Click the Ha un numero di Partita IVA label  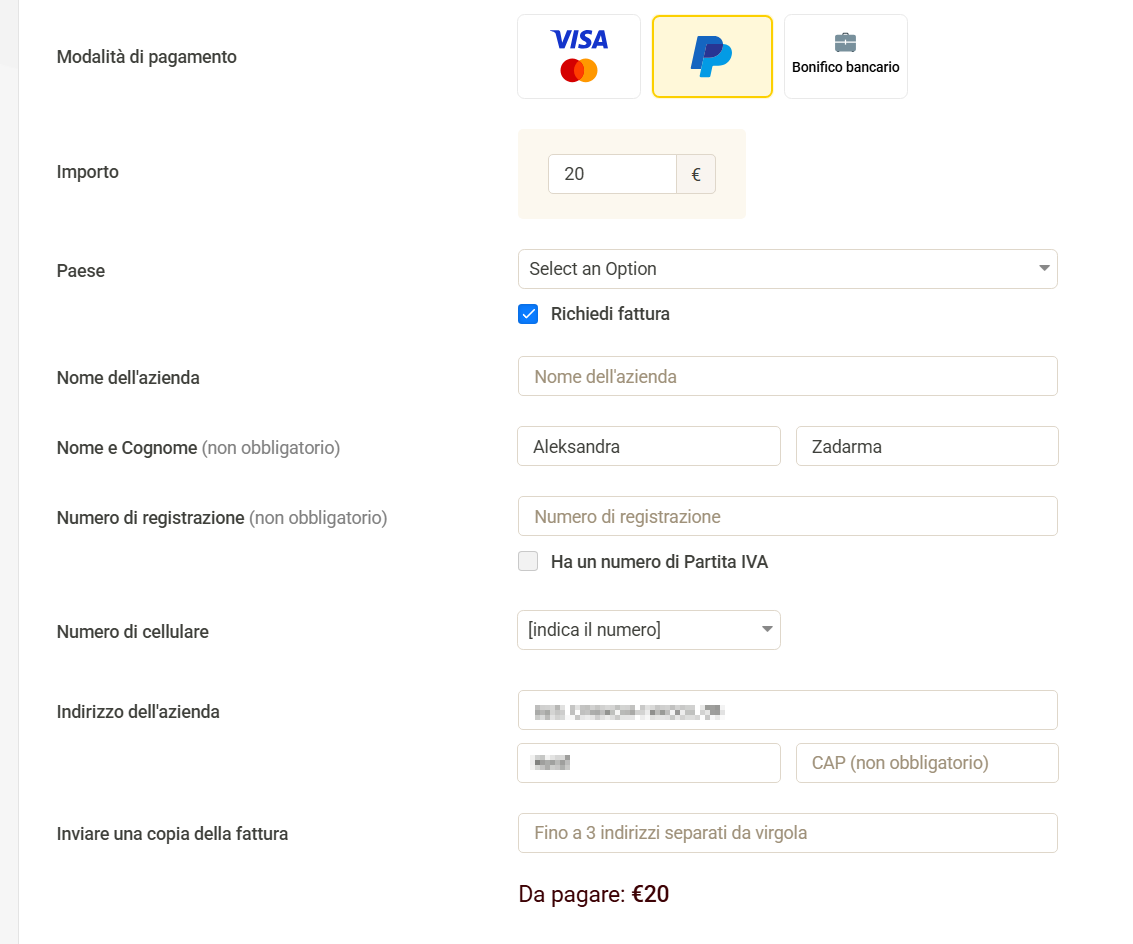[x=659, y=562]
